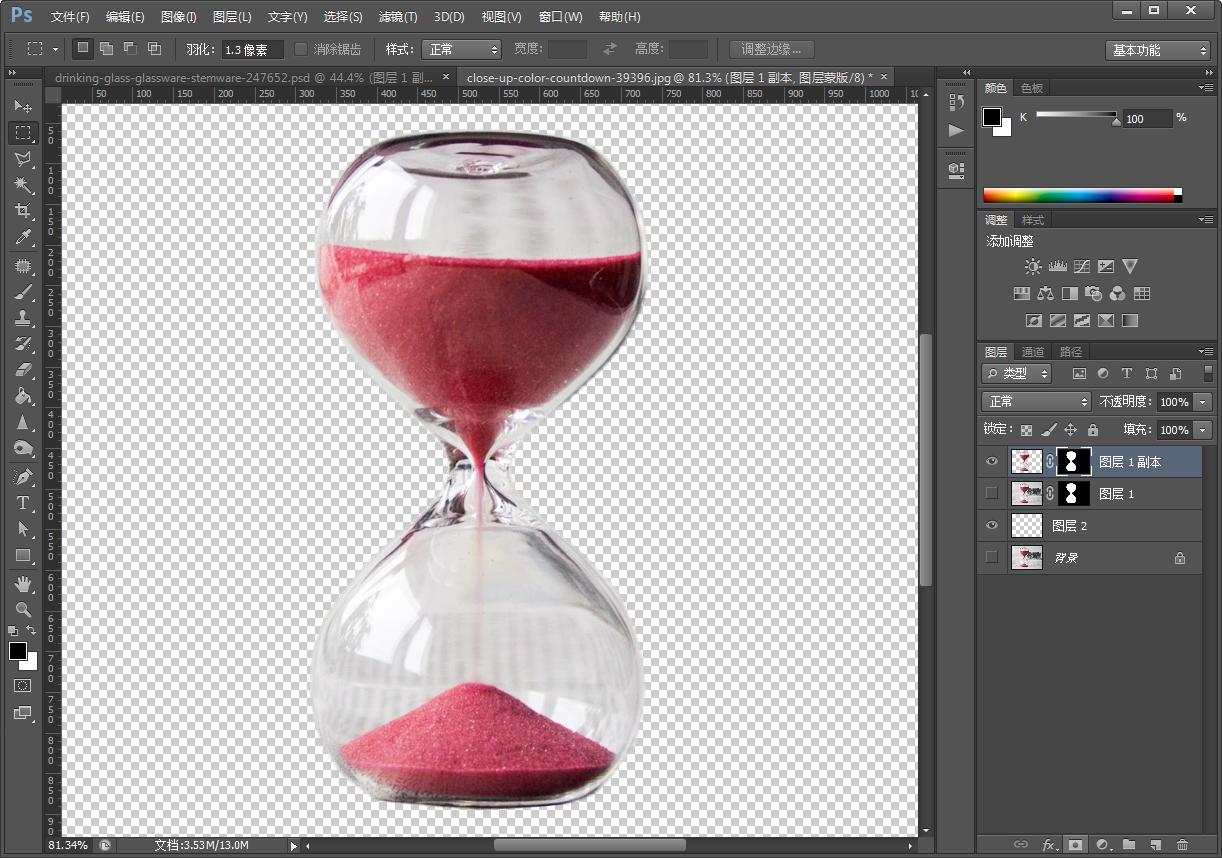Select the Polygonal Lasso tool
1222x858 pixels.
pyautogui.click(x=23, y=159)
